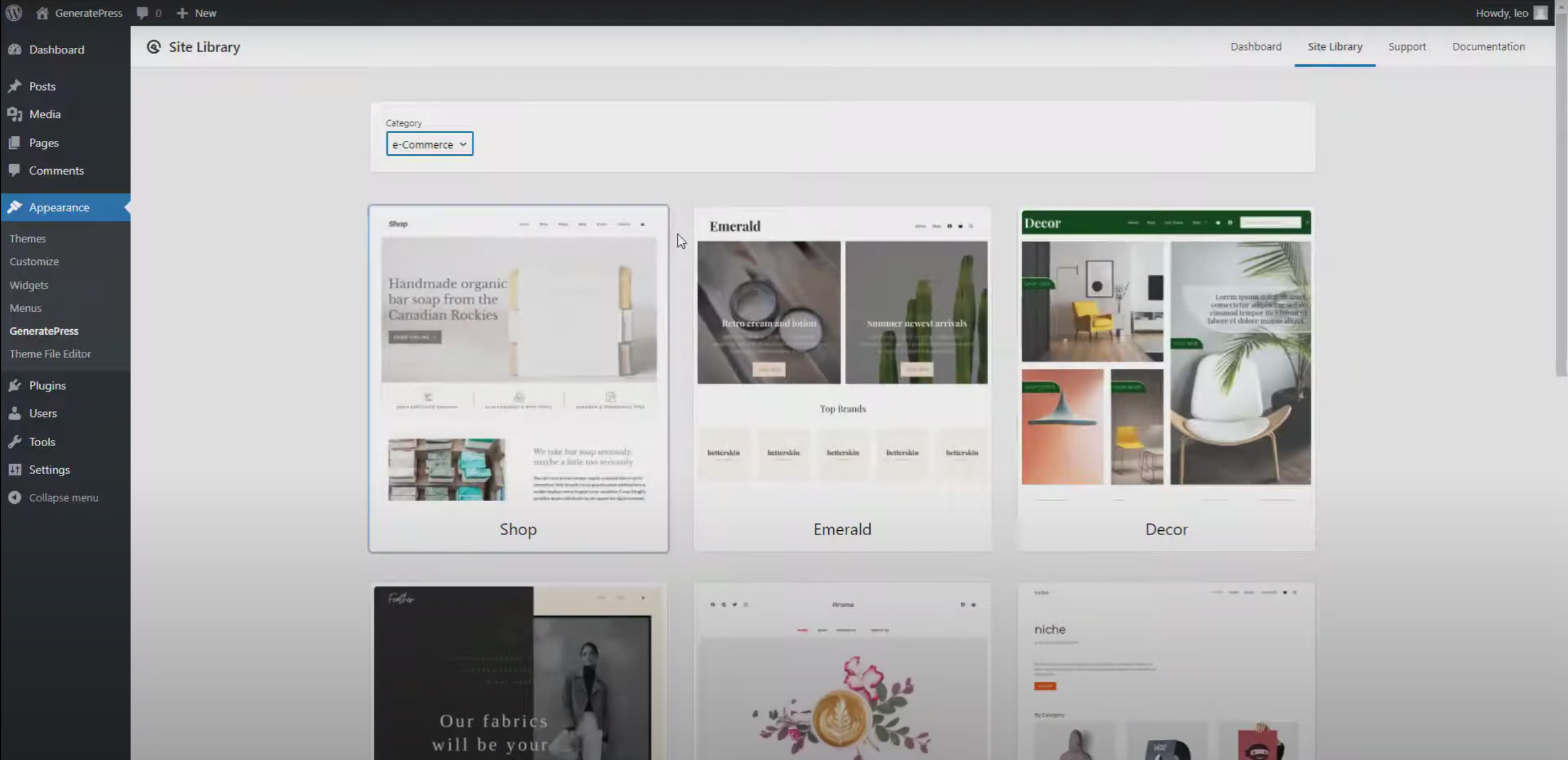Open the Media library menu
The width and height of the screenshot is (1568, 760).
click(x=45, y=114)
